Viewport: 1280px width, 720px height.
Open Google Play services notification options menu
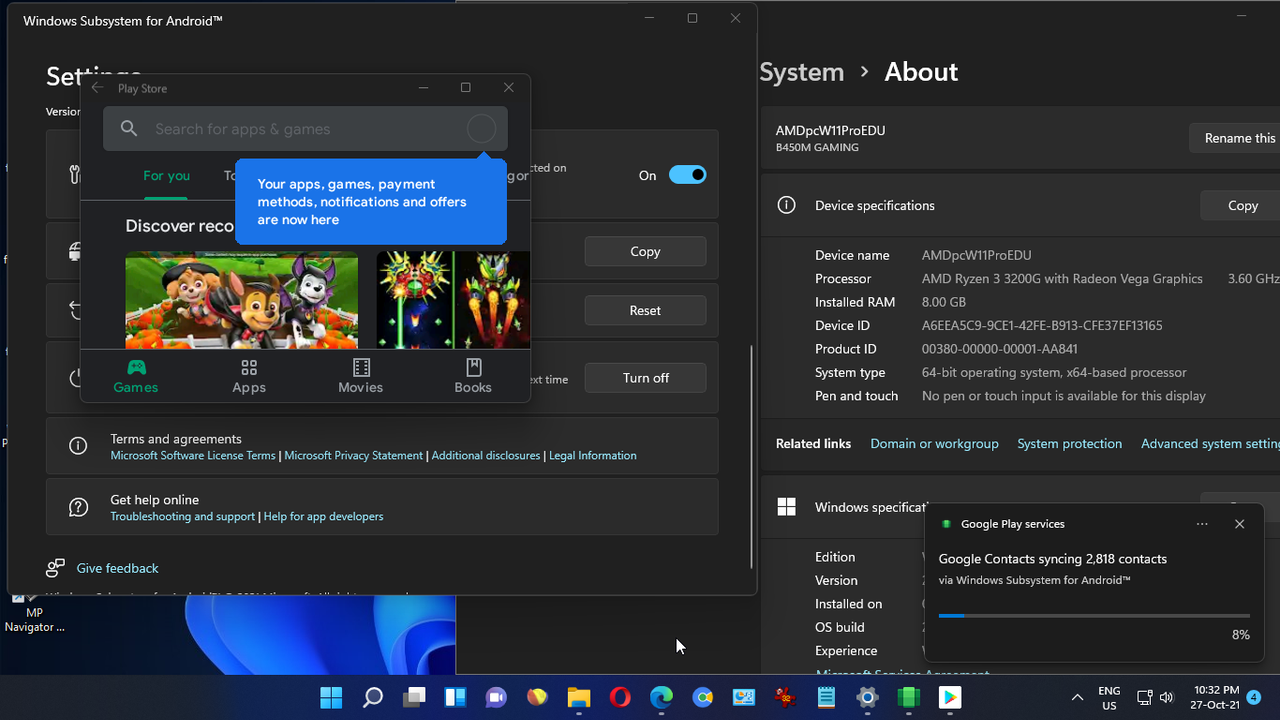tap(1202, 524)
